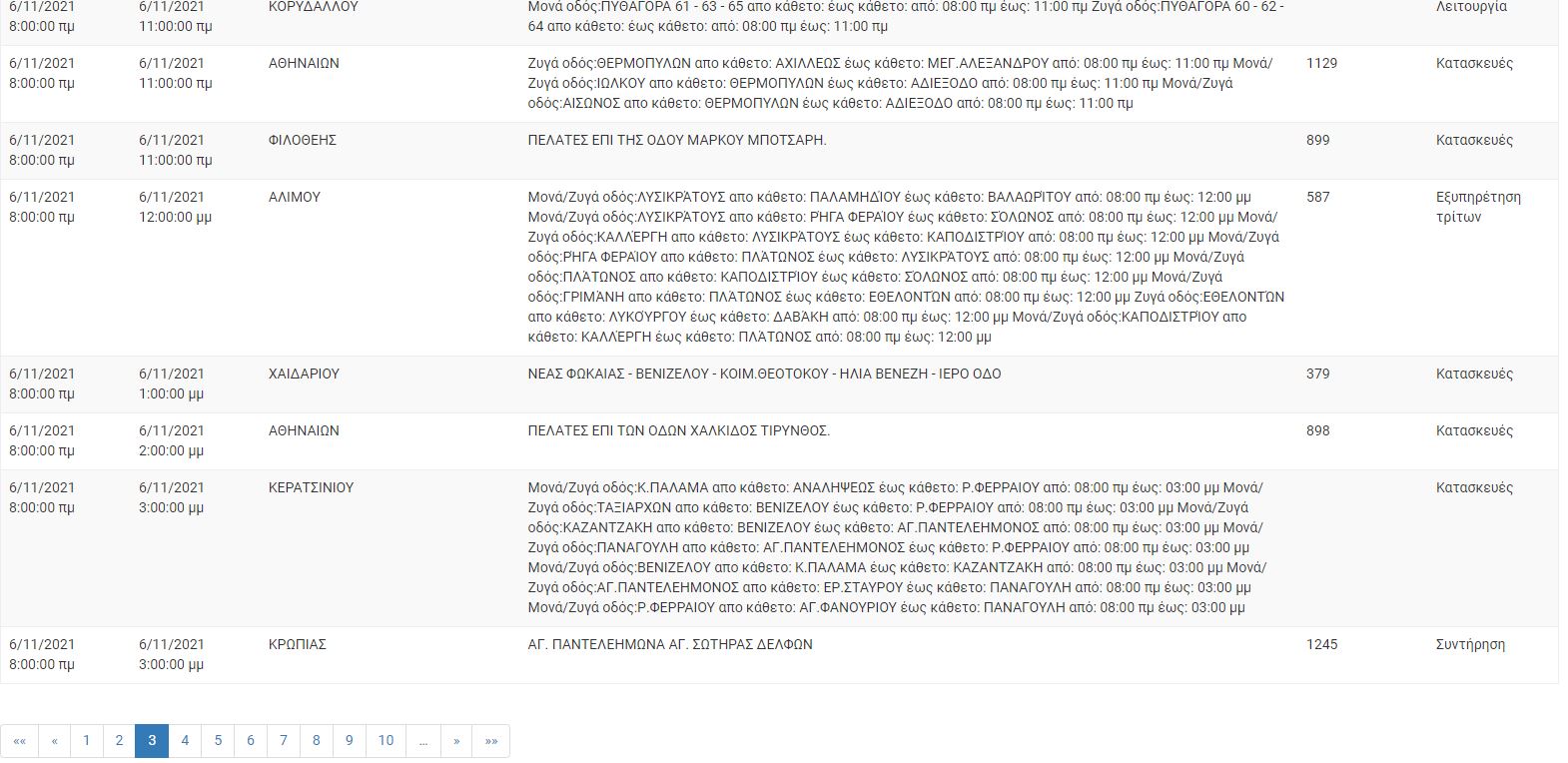The image size is (1568, 763).
Task: Jump to page 10
Action: (x=386, y=741)
